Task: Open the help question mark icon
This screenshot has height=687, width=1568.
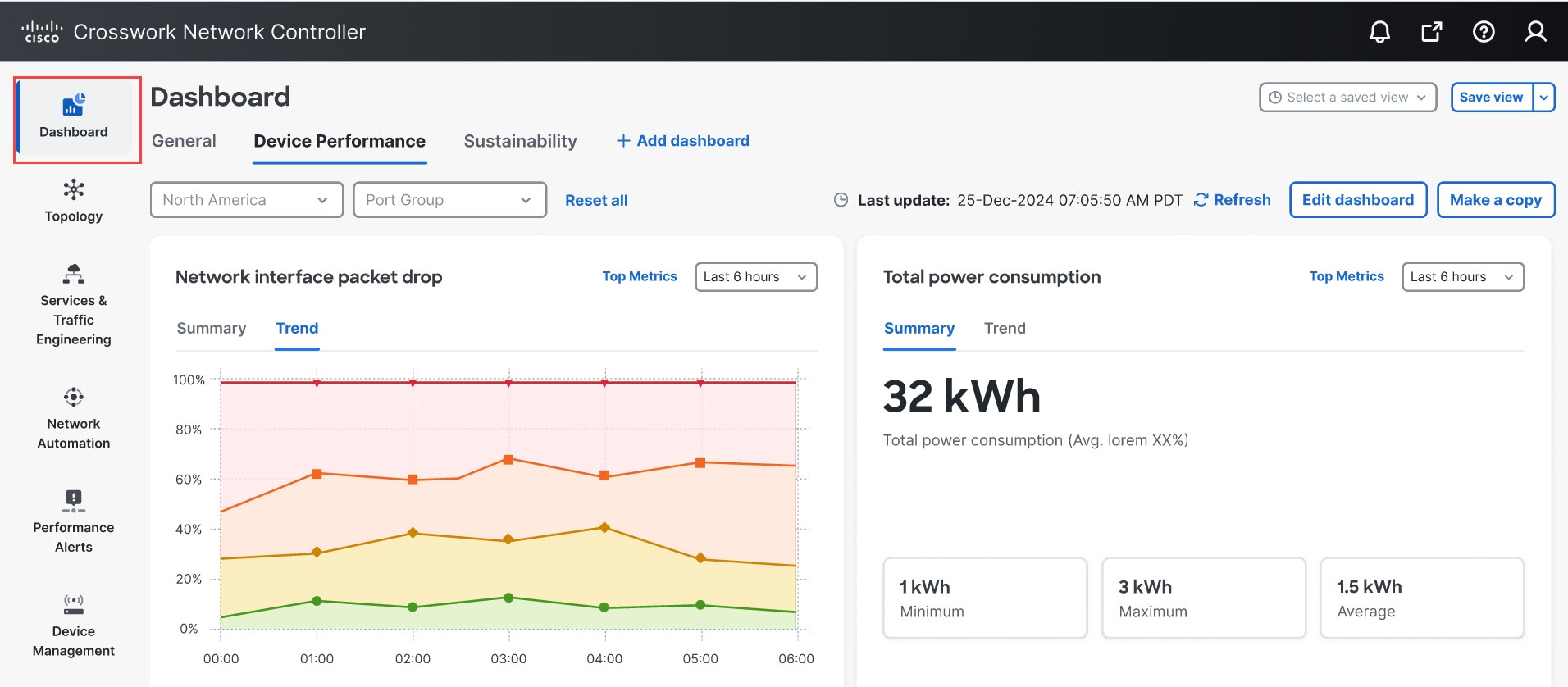Action: pyautogui.click(x=1483, y=32)
